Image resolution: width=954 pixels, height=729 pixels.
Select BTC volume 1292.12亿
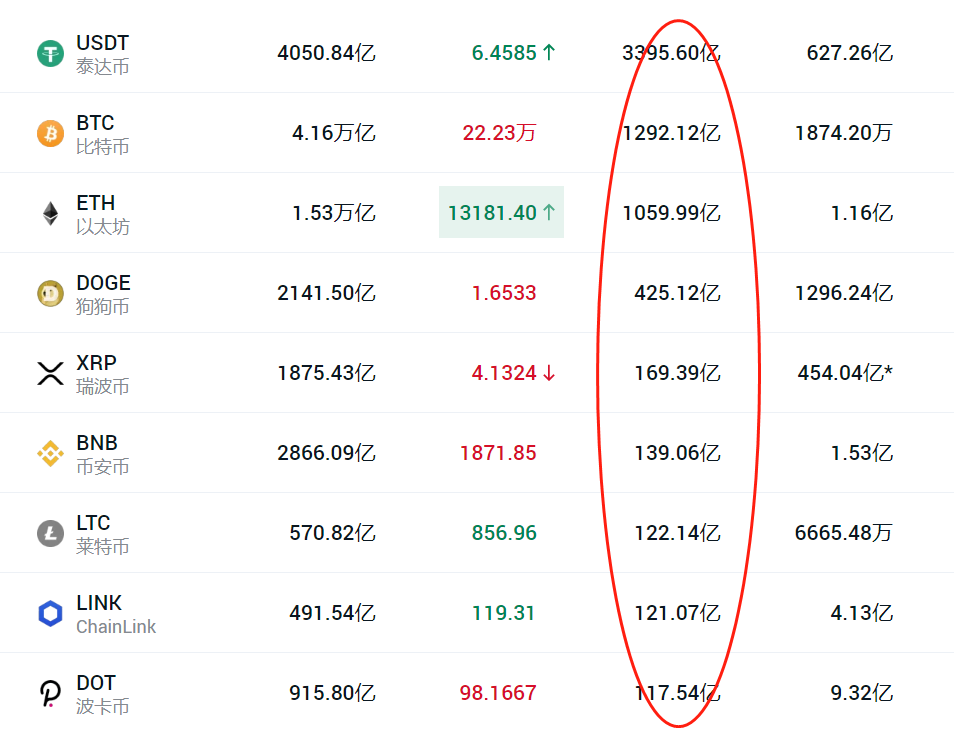pos(672,133)
